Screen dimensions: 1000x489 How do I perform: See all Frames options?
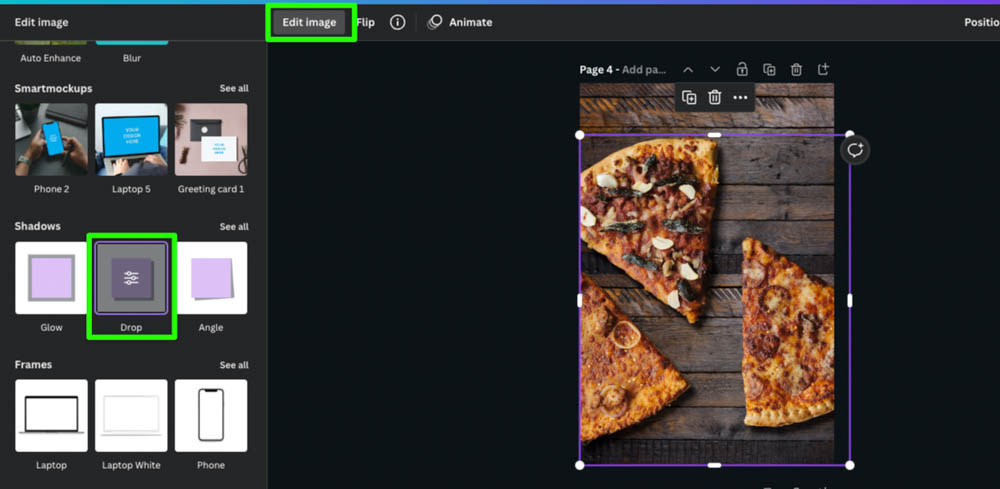tap(234, 365)
